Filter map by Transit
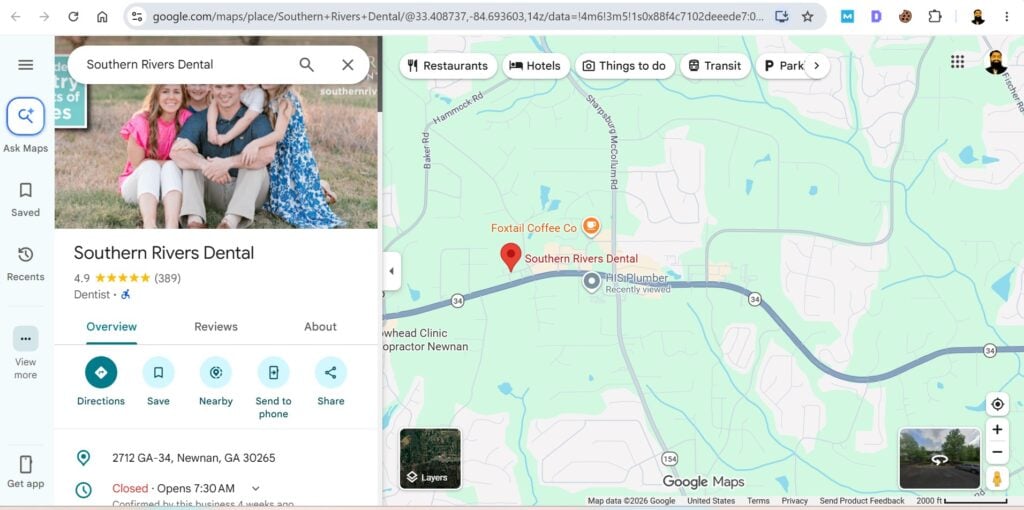1024x510 pixels. point(715,66)
